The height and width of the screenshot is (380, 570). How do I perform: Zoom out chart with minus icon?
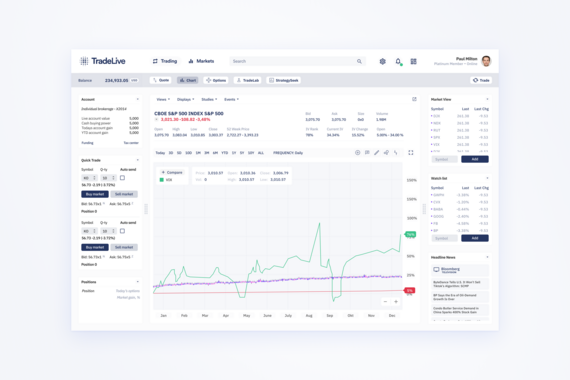pyautogui.click(x=385, y=301)
